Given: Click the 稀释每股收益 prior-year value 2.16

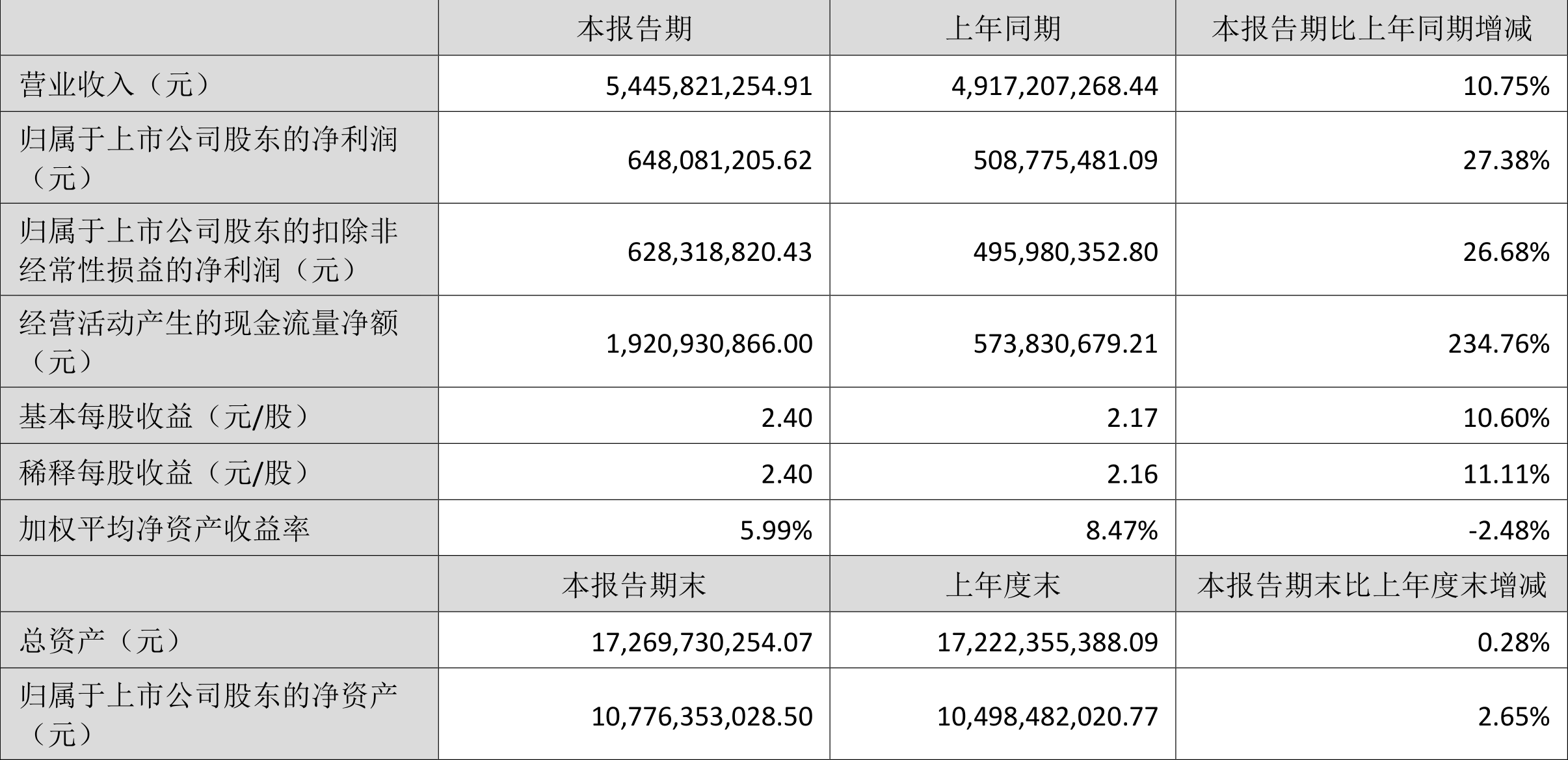Looking at the screenshot, I should point(1132,474).
